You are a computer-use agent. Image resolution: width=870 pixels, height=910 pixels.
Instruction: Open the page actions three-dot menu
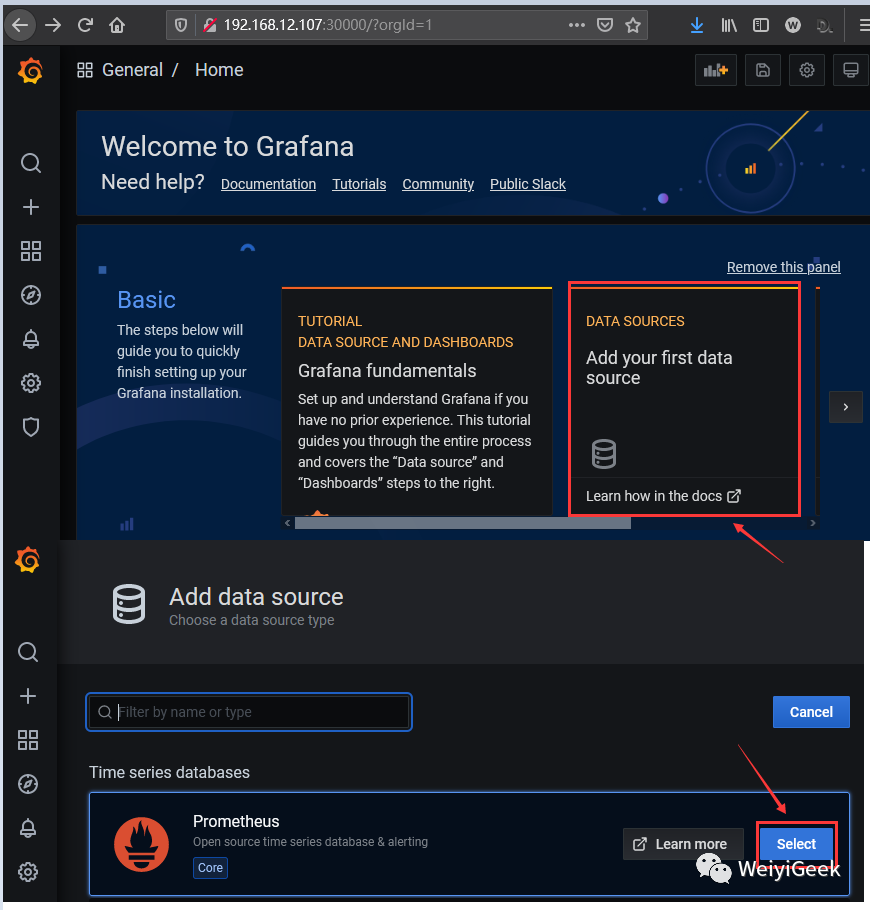tap(576, 25)
